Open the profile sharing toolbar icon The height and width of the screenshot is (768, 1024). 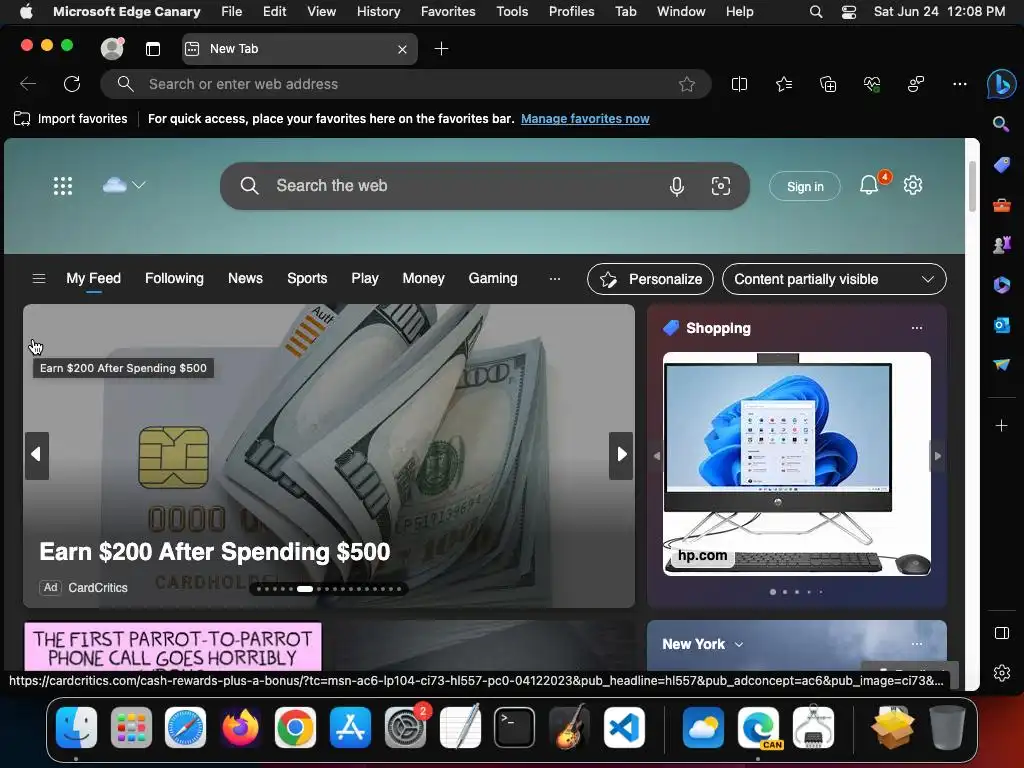pyautogui.click(x=916, y=84)
